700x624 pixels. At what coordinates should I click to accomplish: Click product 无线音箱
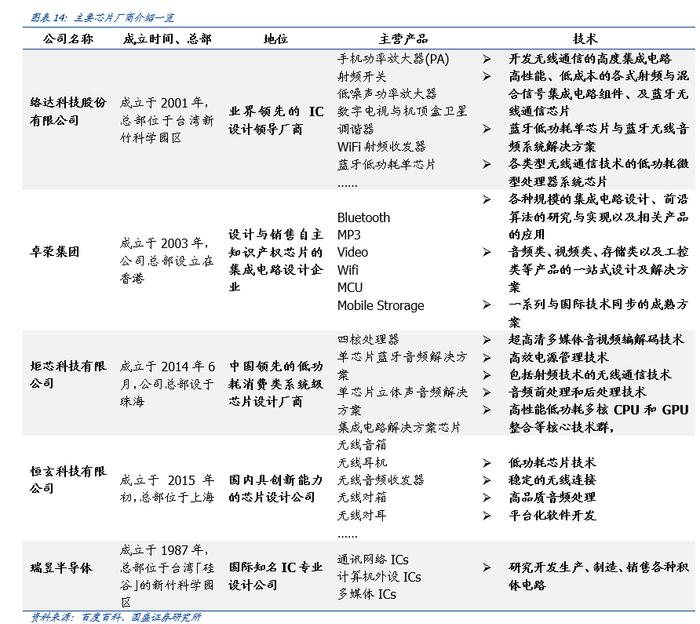pos(362,445)
